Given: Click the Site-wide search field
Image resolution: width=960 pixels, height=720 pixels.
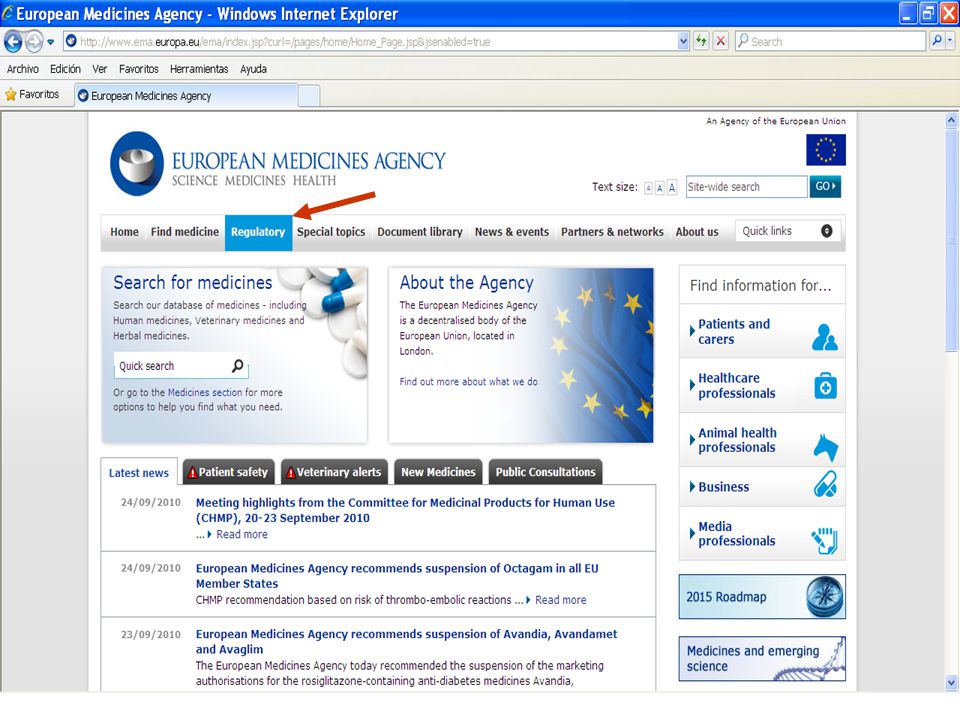Looking at the screenshot, I should click(x=746, y=187).
